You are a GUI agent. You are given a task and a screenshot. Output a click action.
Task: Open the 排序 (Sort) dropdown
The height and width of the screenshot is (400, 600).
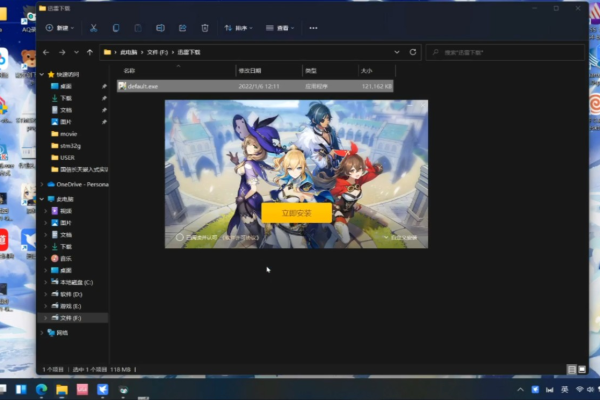click(x=238, y=28)
